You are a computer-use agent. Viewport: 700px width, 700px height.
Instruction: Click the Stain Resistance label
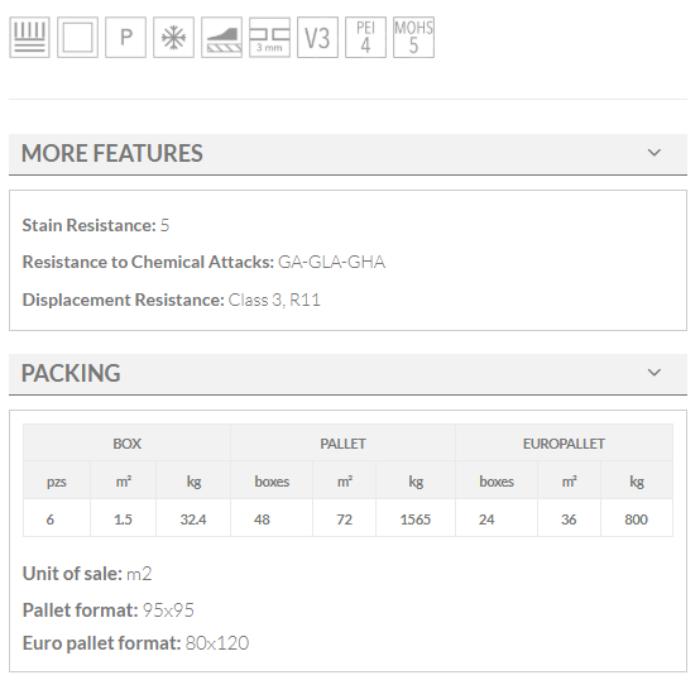88,226
